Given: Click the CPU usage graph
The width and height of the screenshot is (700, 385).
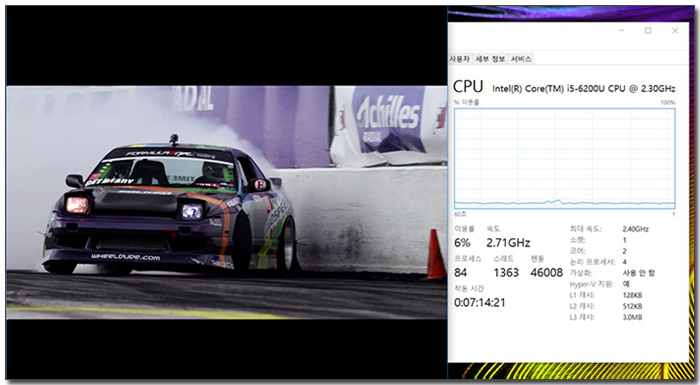Looking at the screenshot, I should [x=564, y=159].
